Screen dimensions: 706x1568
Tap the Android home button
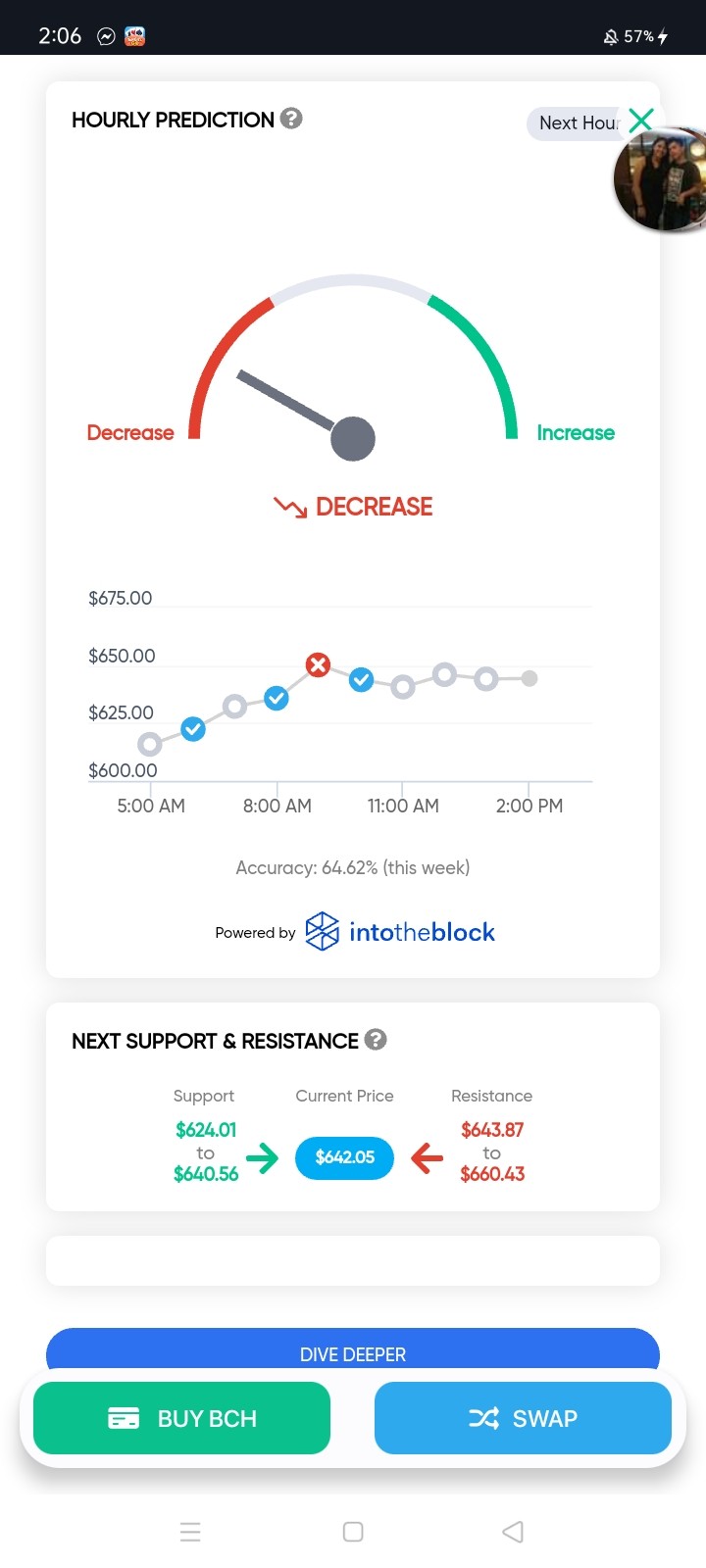coord(353,1532)
